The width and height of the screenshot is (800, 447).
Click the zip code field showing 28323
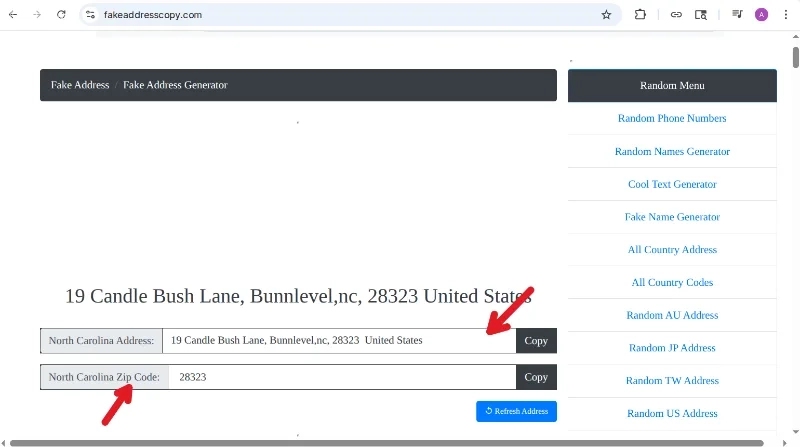coord(342,377)
